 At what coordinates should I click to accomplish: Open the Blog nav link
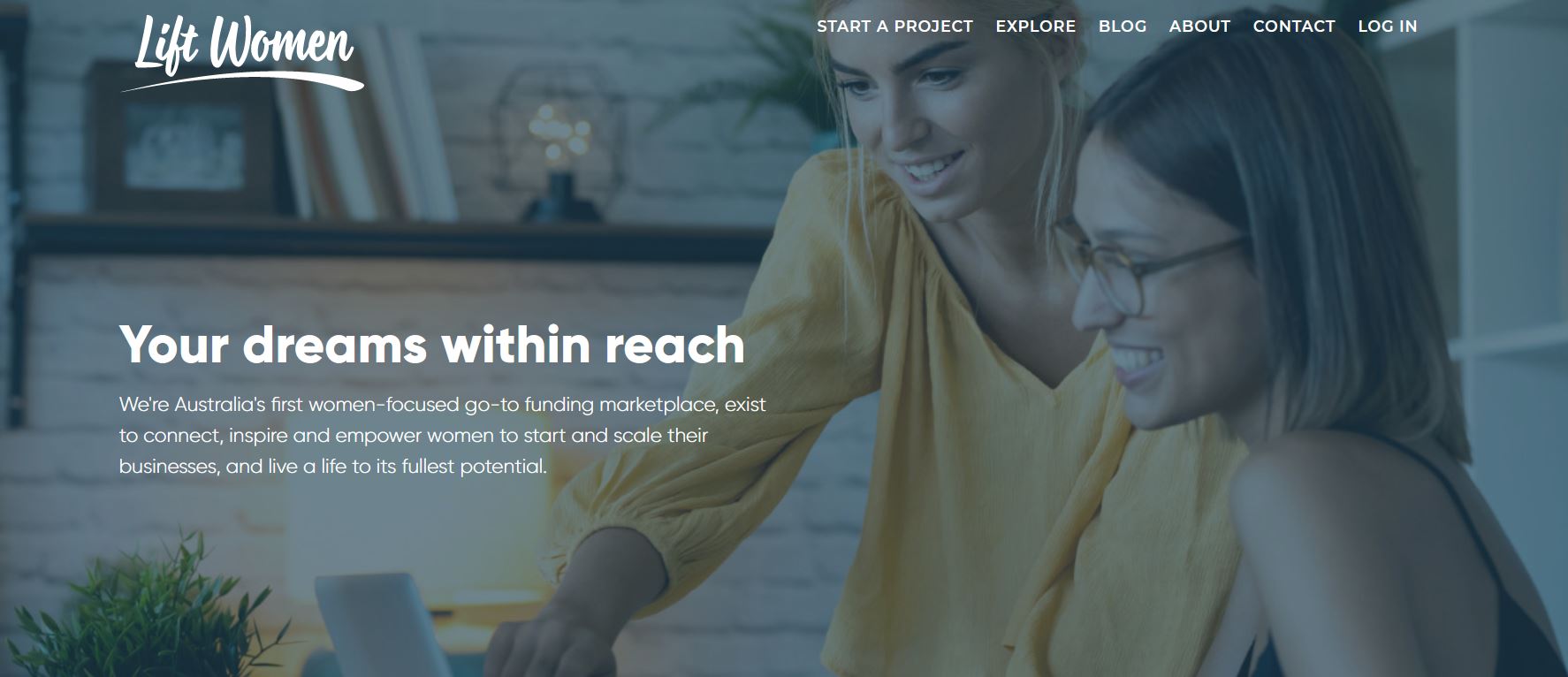(x=1123, y=27)
